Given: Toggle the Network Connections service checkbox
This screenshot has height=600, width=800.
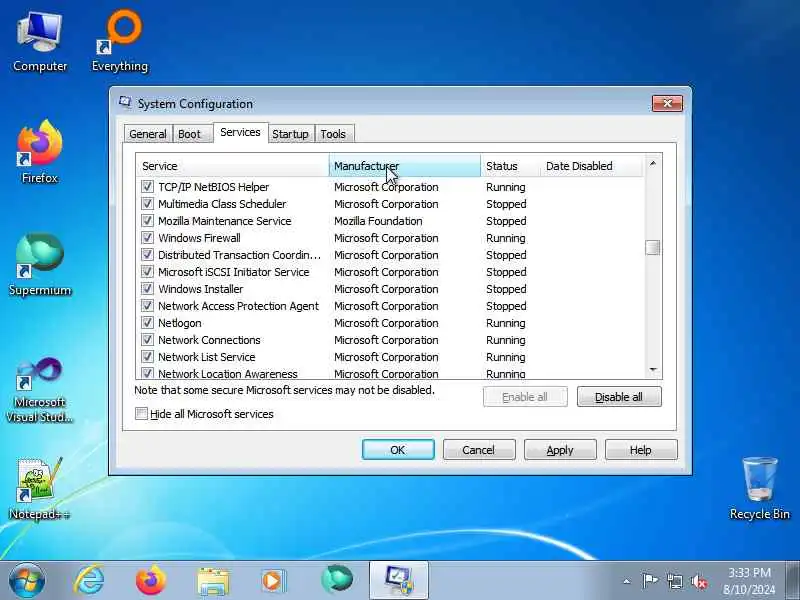Looking at the screenshot, I should click(x=147, y=340).
